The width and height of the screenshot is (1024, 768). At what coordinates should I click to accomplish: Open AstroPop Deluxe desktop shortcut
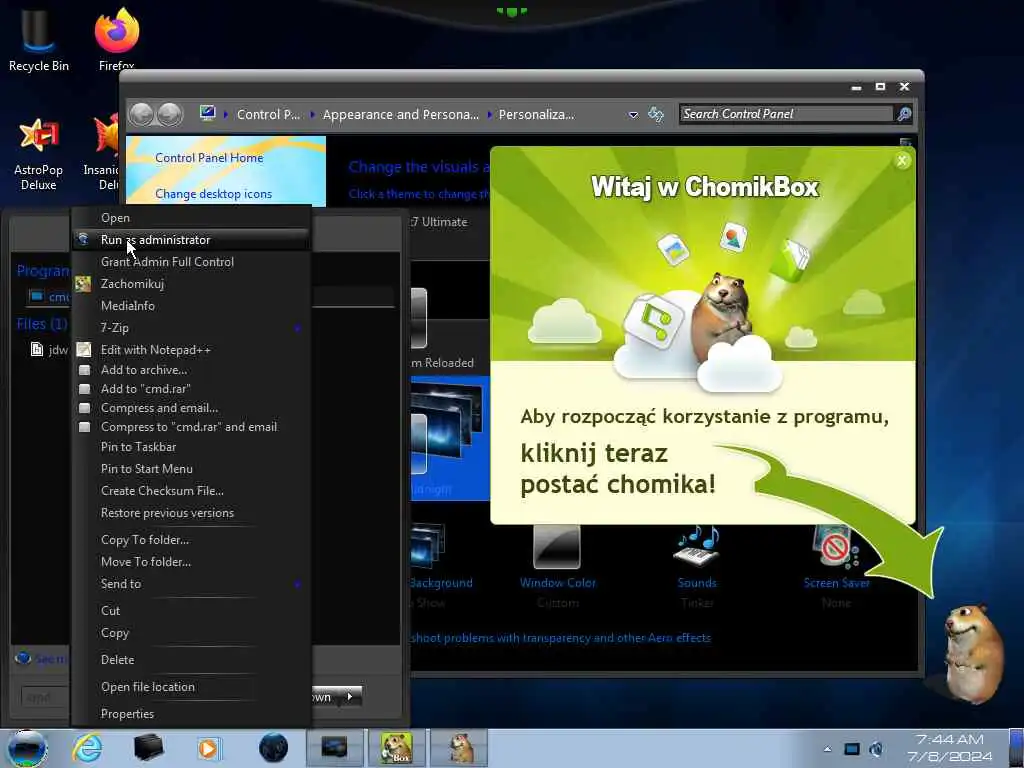[39, 155]
